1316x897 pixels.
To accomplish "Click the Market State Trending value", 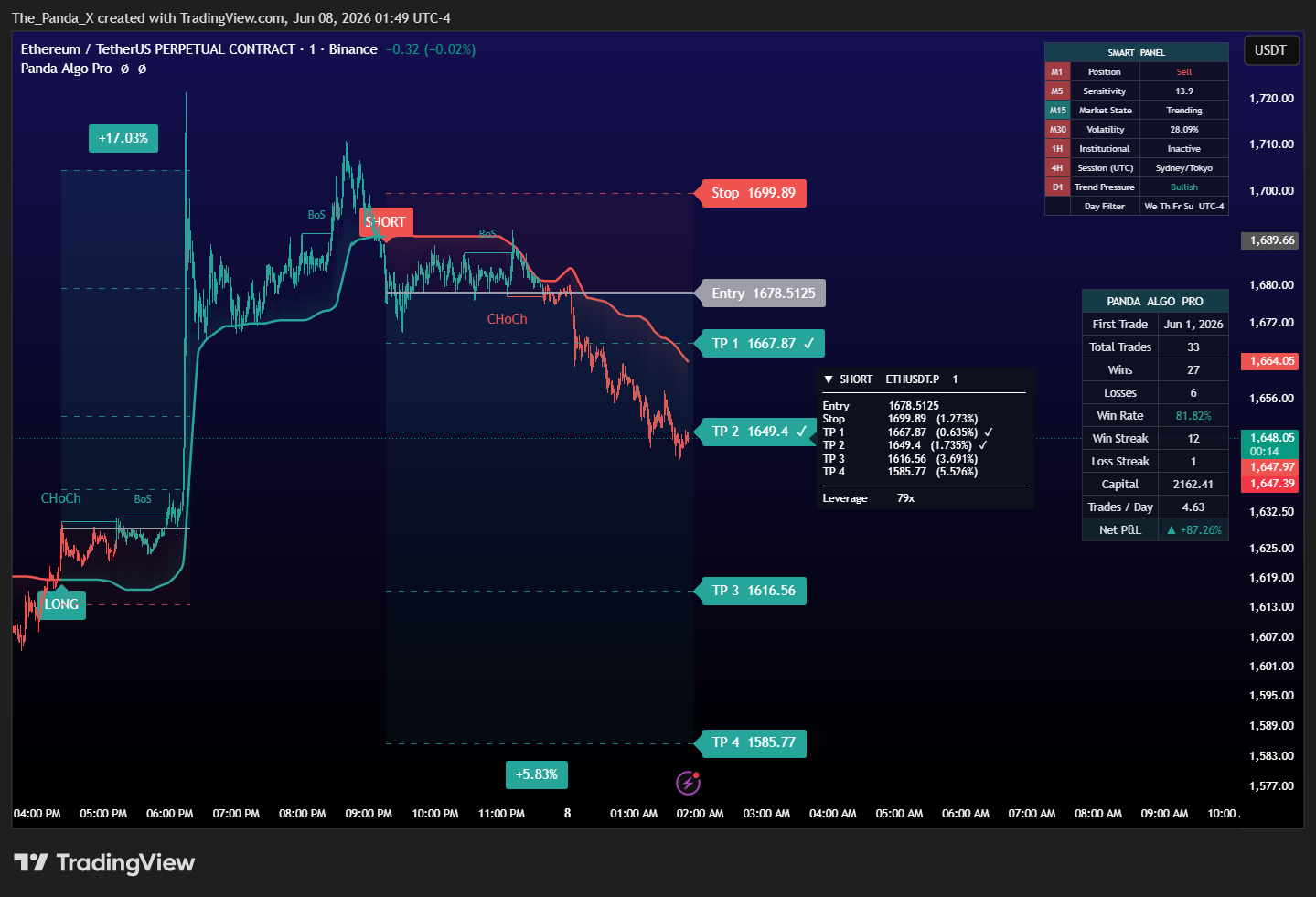I will point(1184,110).
